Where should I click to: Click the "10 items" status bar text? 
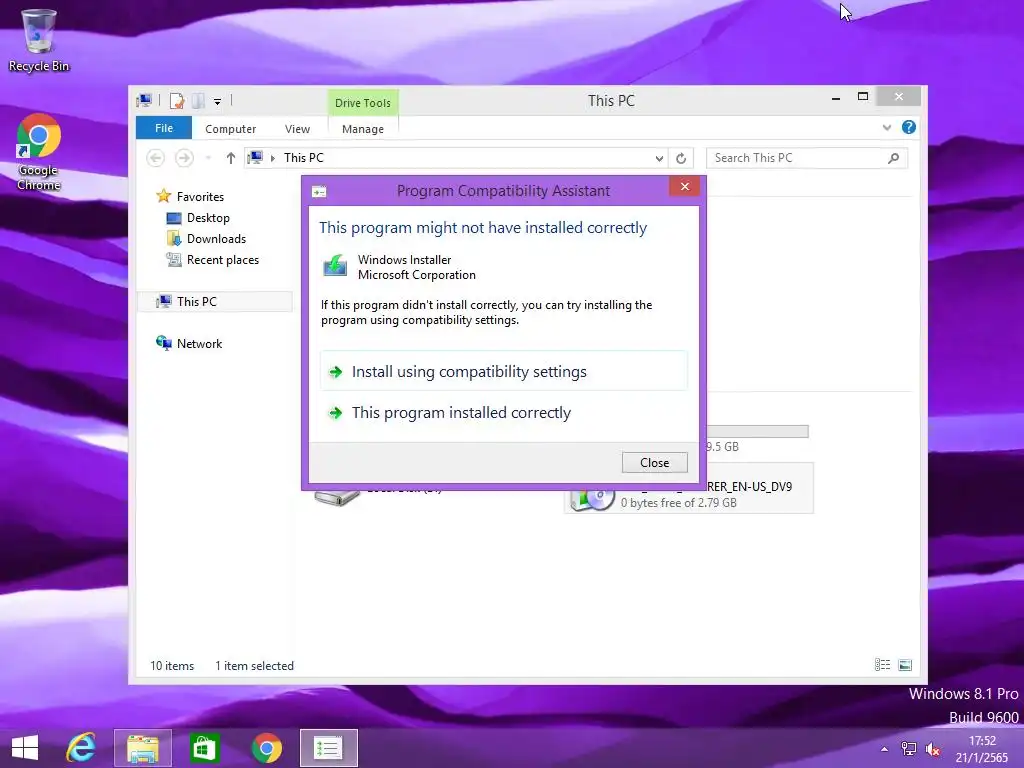pos(172,665)
